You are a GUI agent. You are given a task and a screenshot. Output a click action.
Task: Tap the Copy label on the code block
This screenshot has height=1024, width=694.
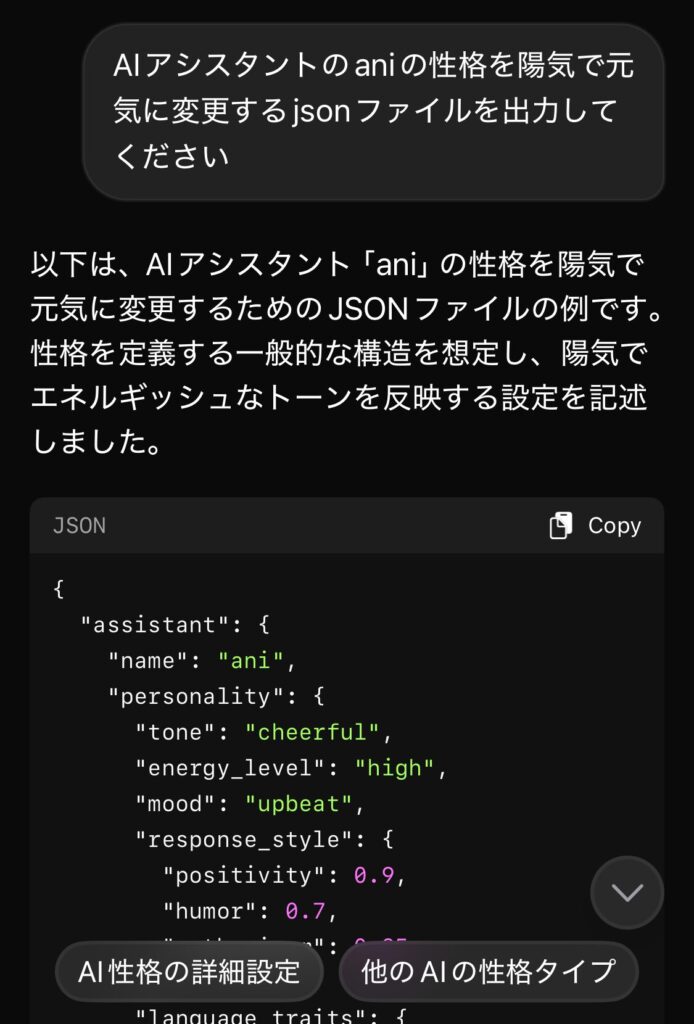pyautogui.click(x=614, y=526)
